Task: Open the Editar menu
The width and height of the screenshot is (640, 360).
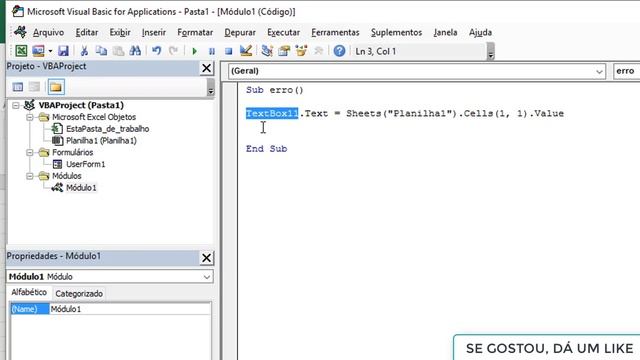Action: 87,32
